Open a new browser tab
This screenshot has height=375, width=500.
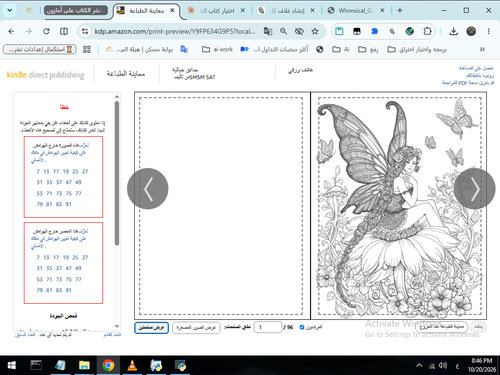tap(400, 10)
